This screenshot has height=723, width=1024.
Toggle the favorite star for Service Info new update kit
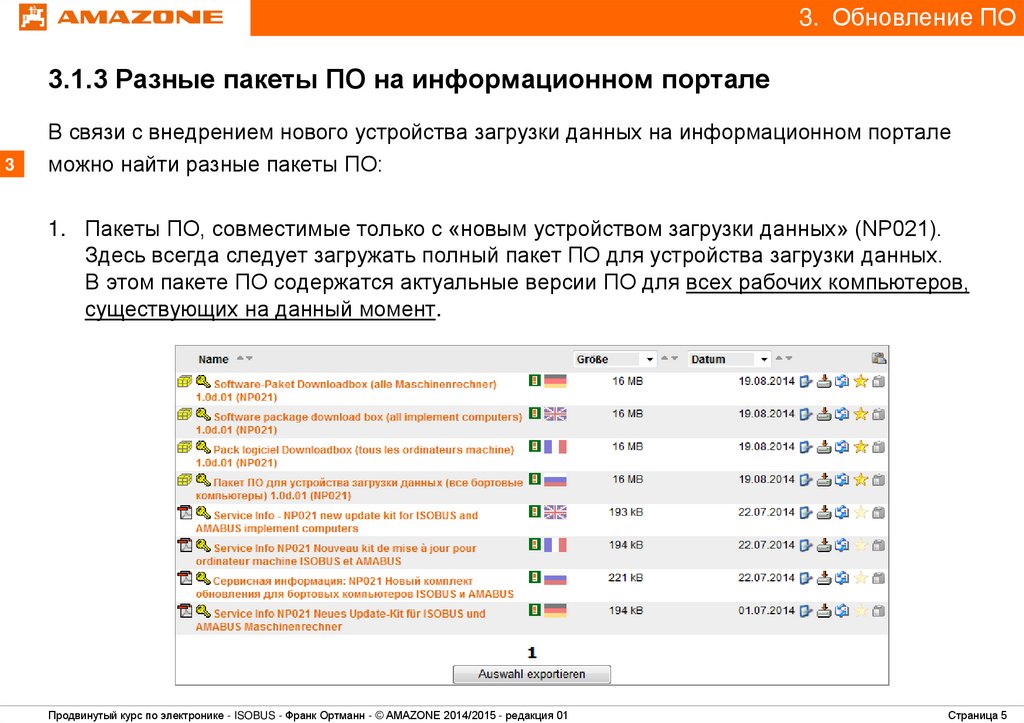coord(861,513)
